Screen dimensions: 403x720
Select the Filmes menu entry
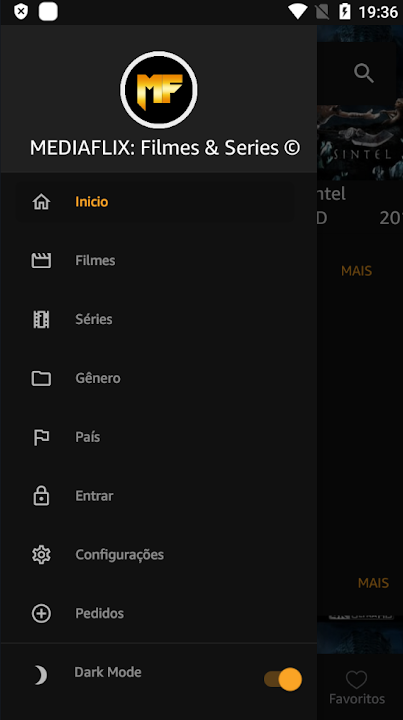pyautogui.click(x=158, y=260)
